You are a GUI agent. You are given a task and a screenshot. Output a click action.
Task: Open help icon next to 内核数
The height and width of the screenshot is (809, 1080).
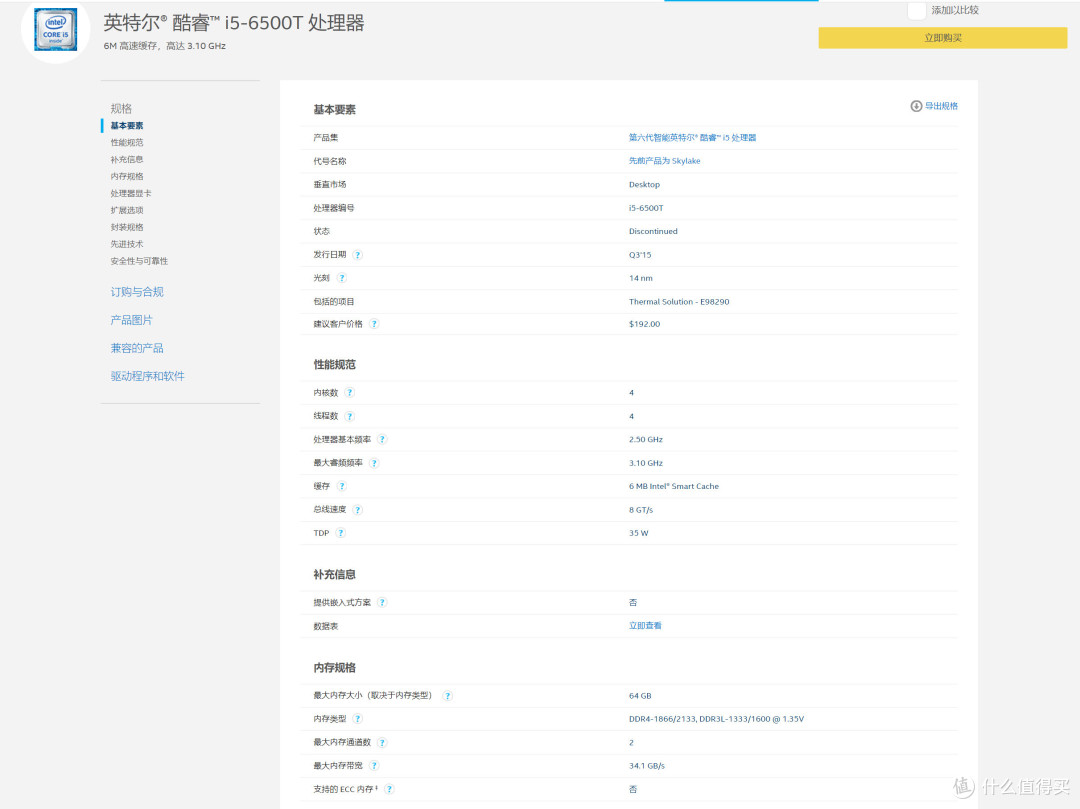coord(349,392)
